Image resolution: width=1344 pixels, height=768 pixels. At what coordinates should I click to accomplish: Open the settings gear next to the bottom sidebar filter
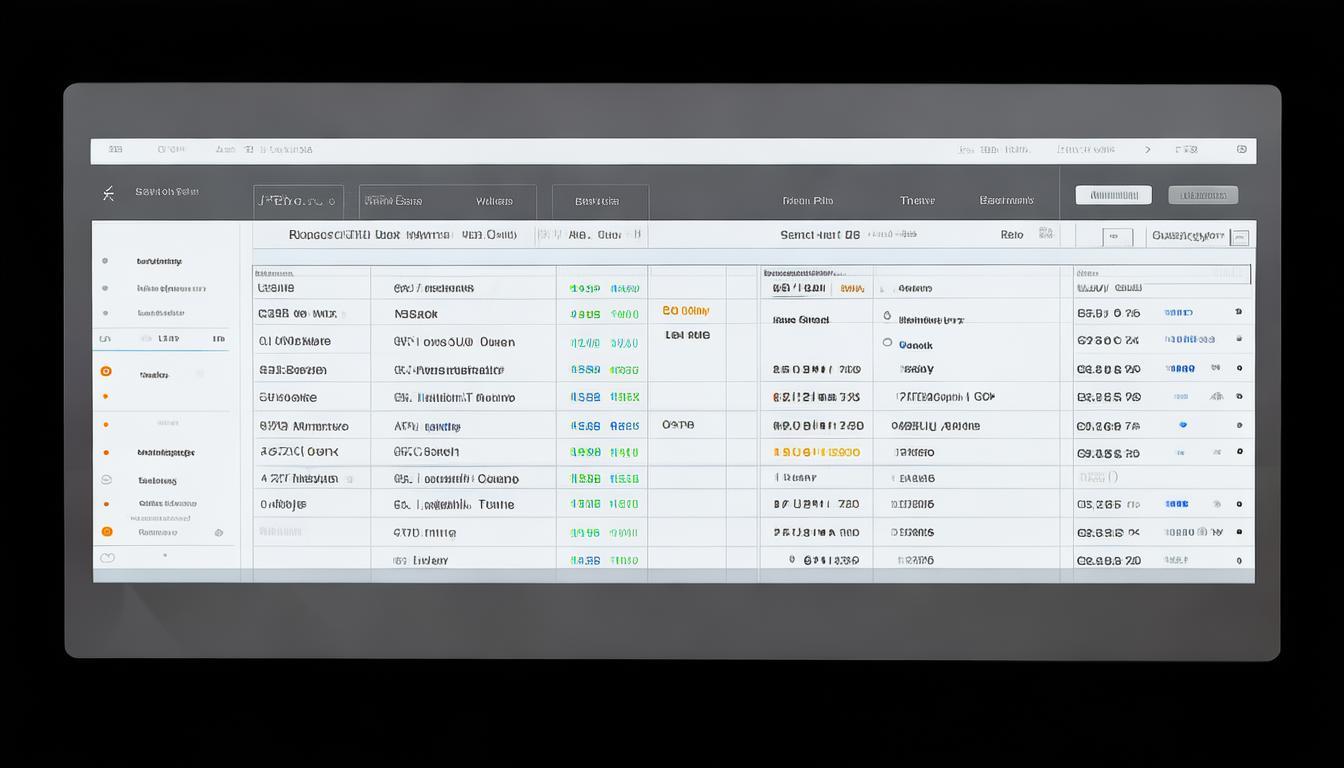click(218, 531)
